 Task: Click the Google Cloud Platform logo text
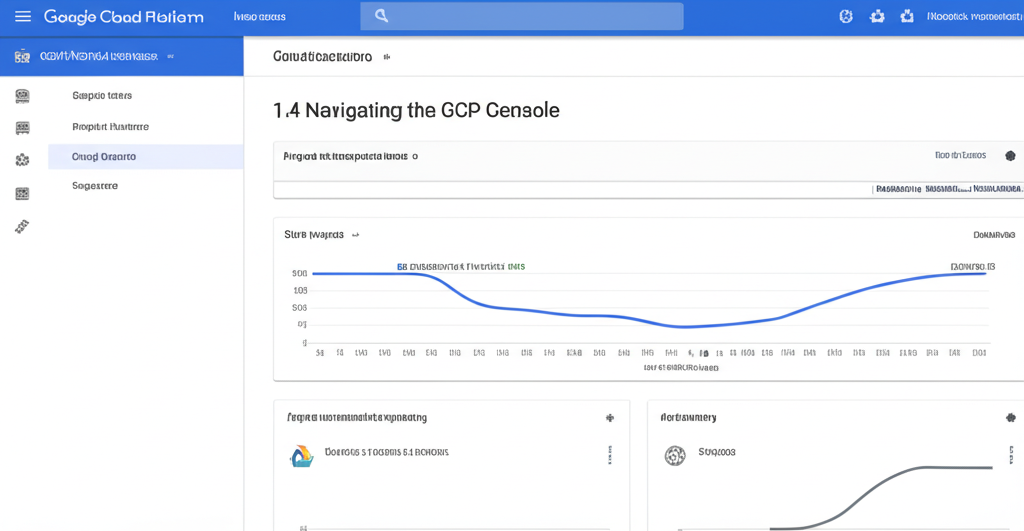[x=123, y=17]
